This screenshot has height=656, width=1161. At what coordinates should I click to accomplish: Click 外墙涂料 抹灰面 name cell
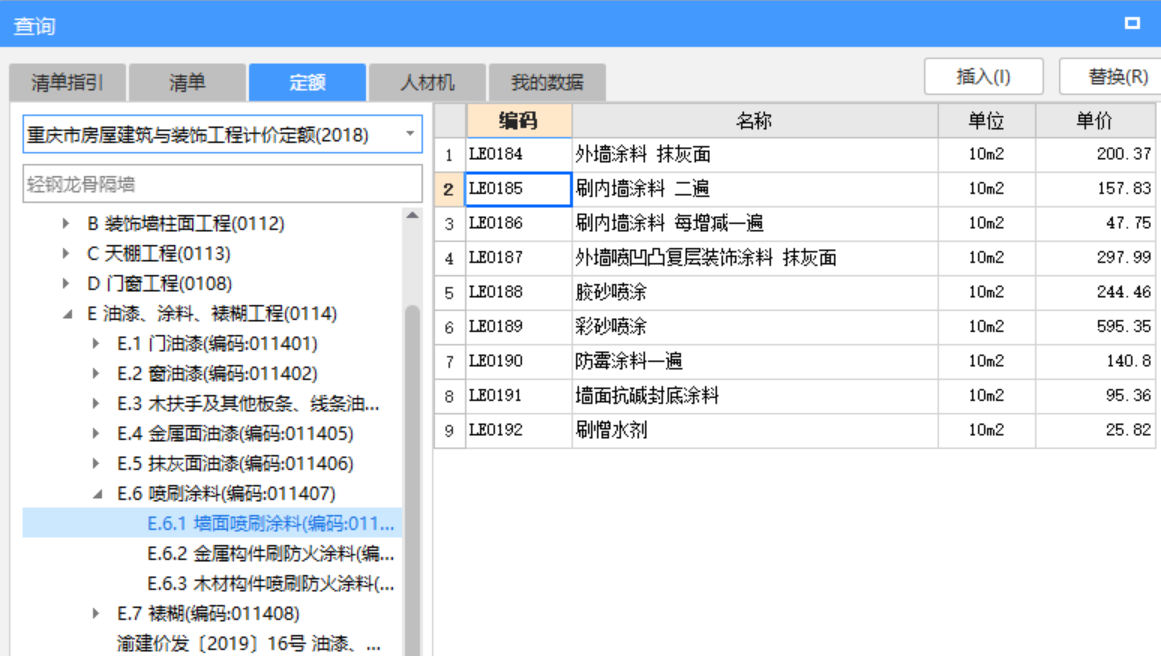[x=755, y=154]
